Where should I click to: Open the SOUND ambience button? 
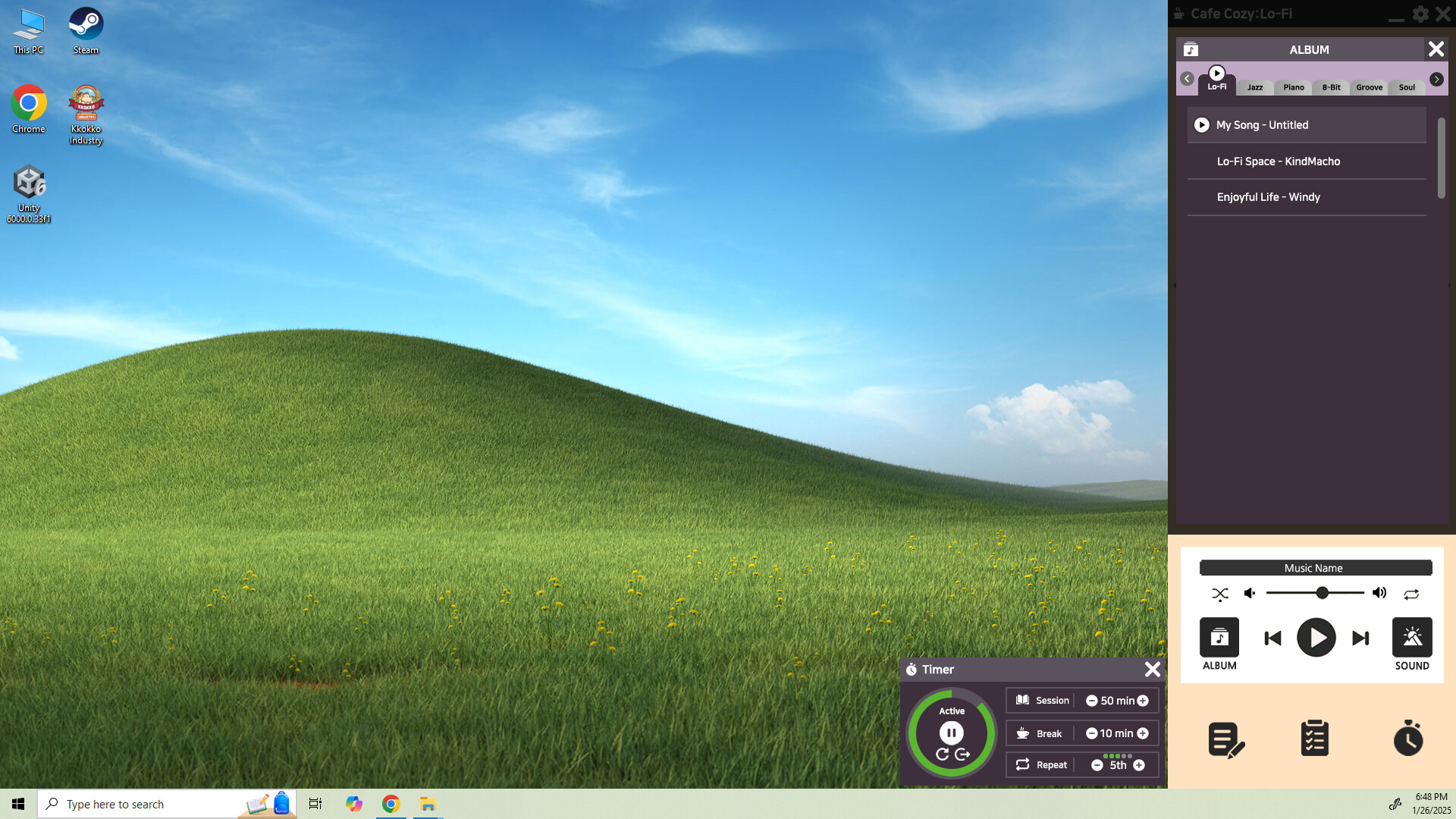coord(1412,644)
